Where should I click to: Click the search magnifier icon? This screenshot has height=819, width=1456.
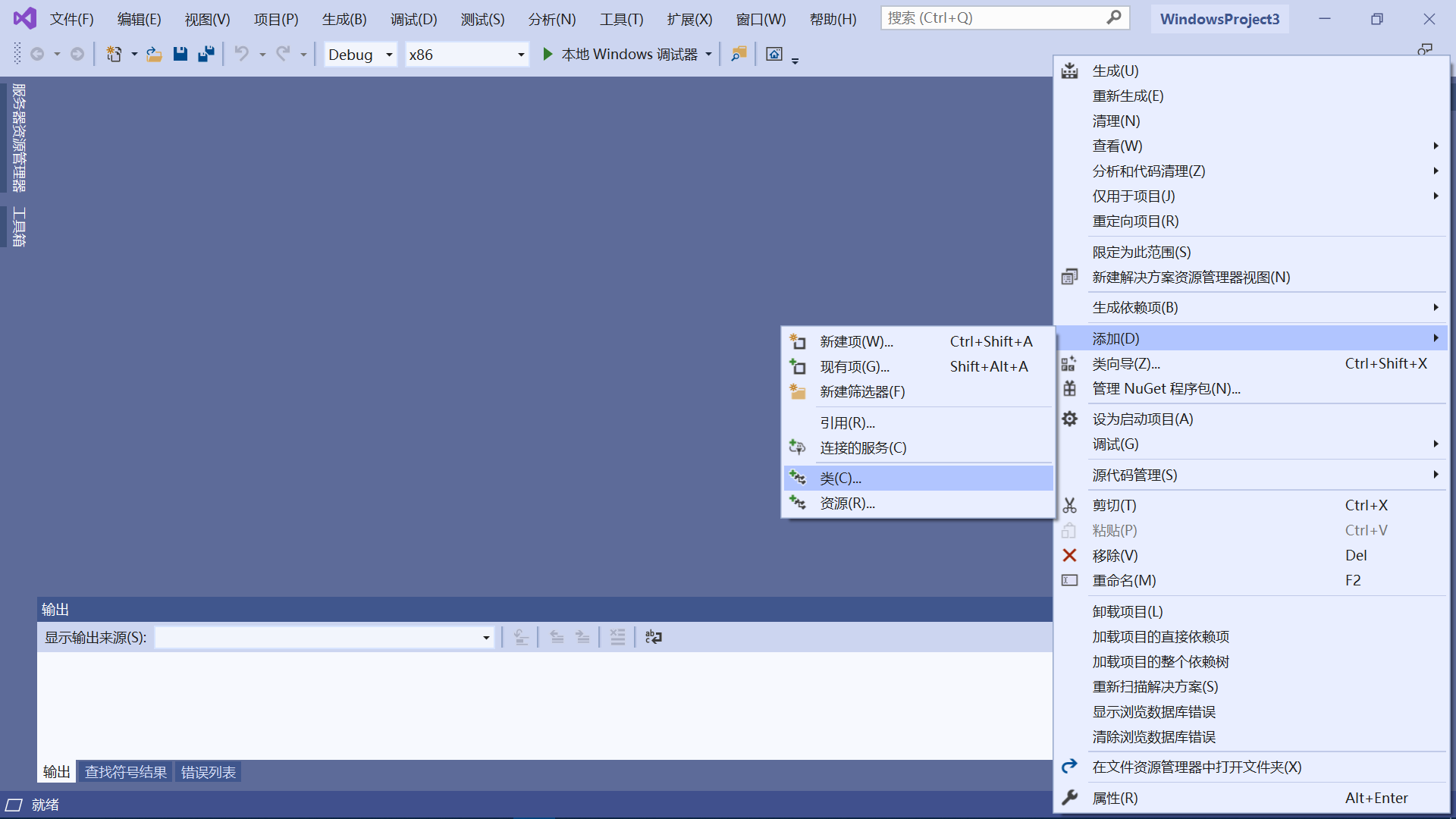click(1114, 17)
